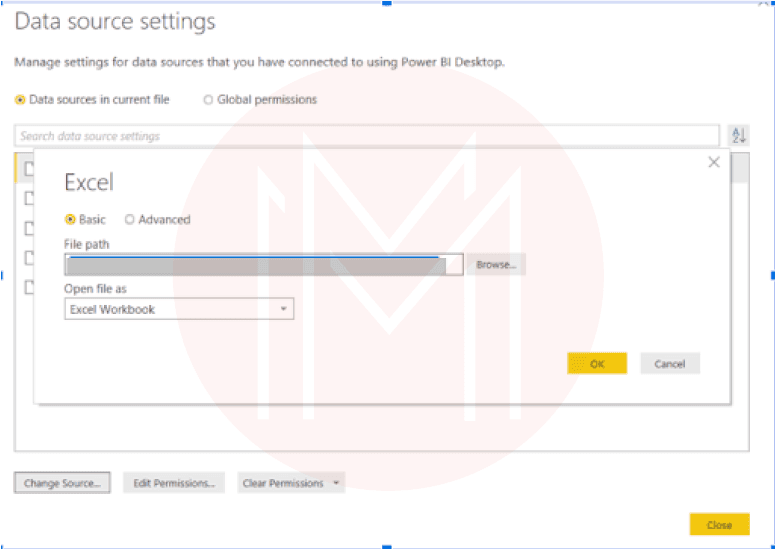The height and width of the screenshot is (549, 775).
Task: Click the Browse button for file path
Action: pyautogui.click(x=496, y=265)
